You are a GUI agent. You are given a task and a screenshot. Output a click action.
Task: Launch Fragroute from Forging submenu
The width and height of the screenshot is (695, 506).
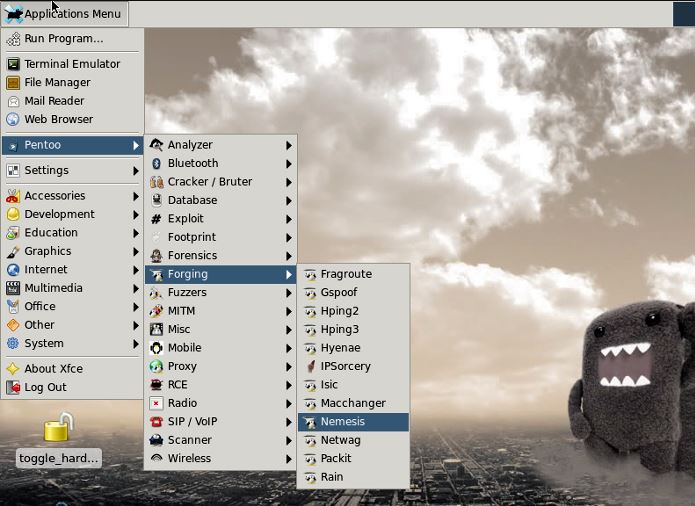353,274
